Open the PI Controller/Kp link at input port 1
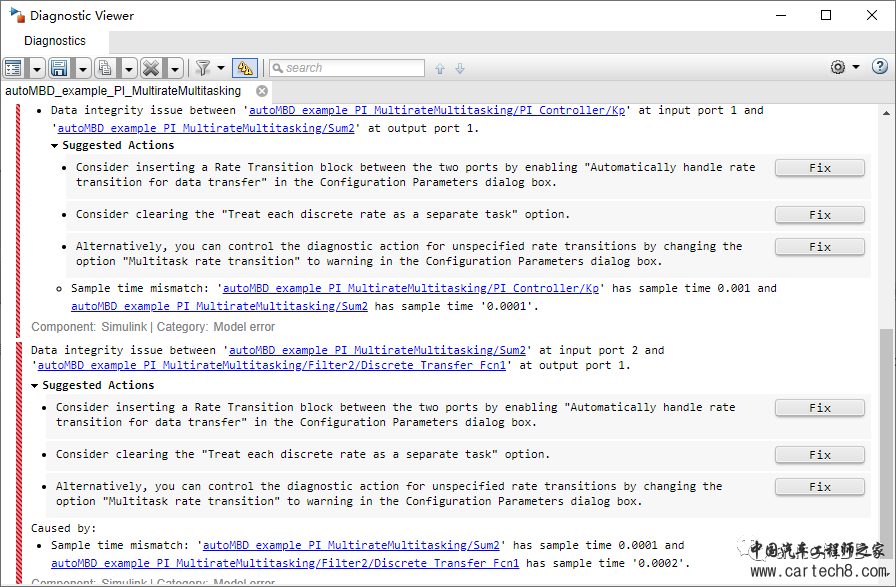Image resolution: width=896 pixels, height=587 pixels. pyautogui.click(x=437, y=110)
